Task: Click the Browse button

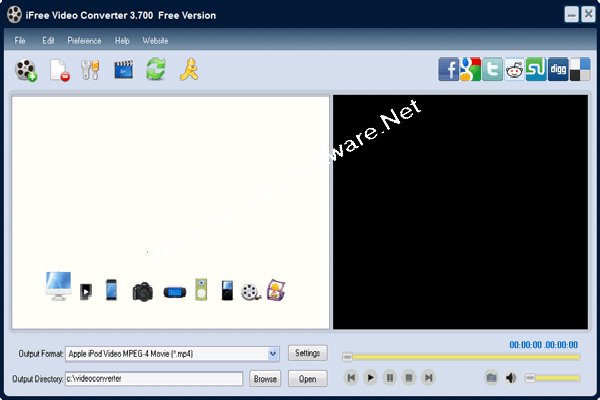Action: (x=265, y=379)
